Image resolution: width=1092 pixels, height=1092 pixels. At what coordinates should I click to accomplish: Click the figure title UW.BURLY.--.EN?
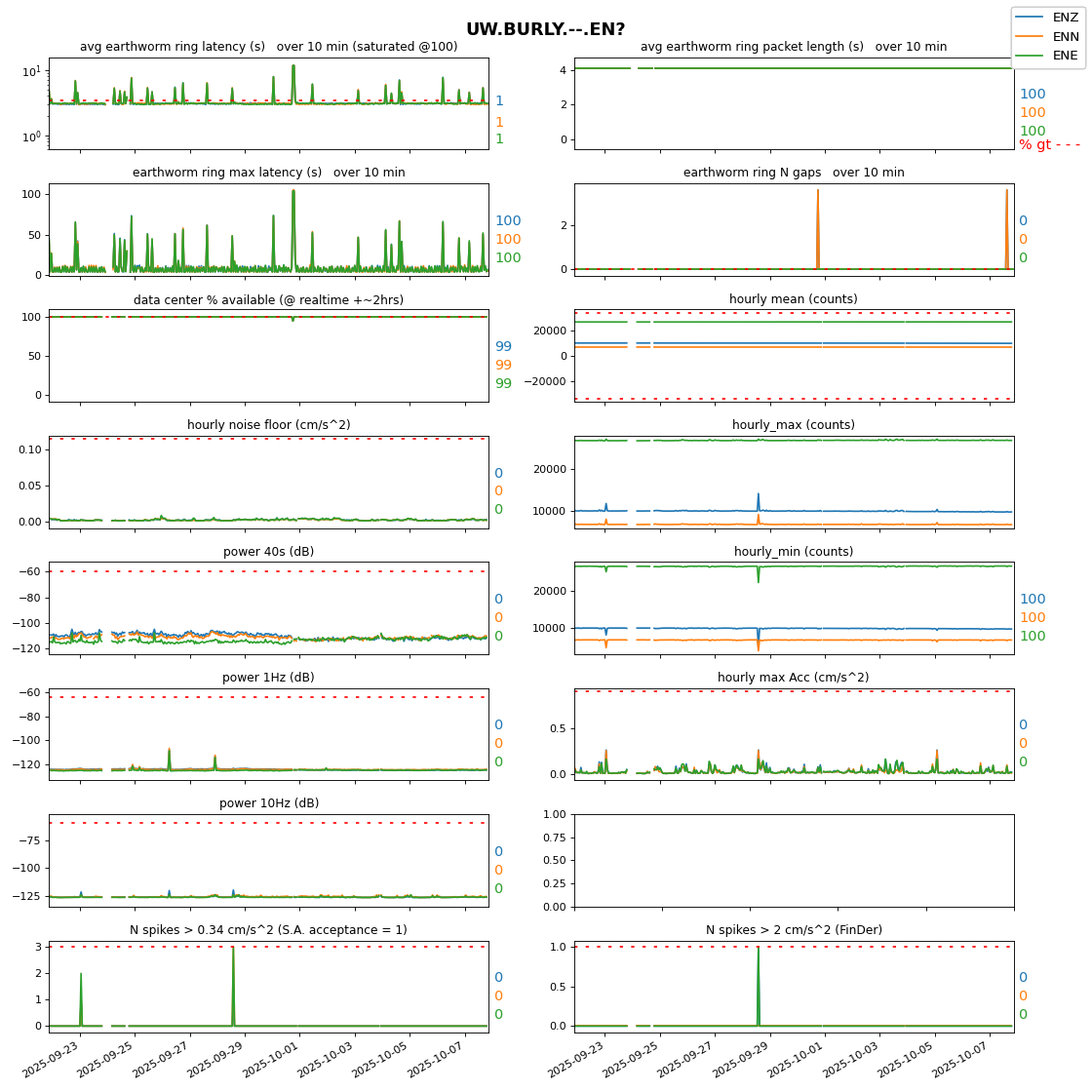545,30
